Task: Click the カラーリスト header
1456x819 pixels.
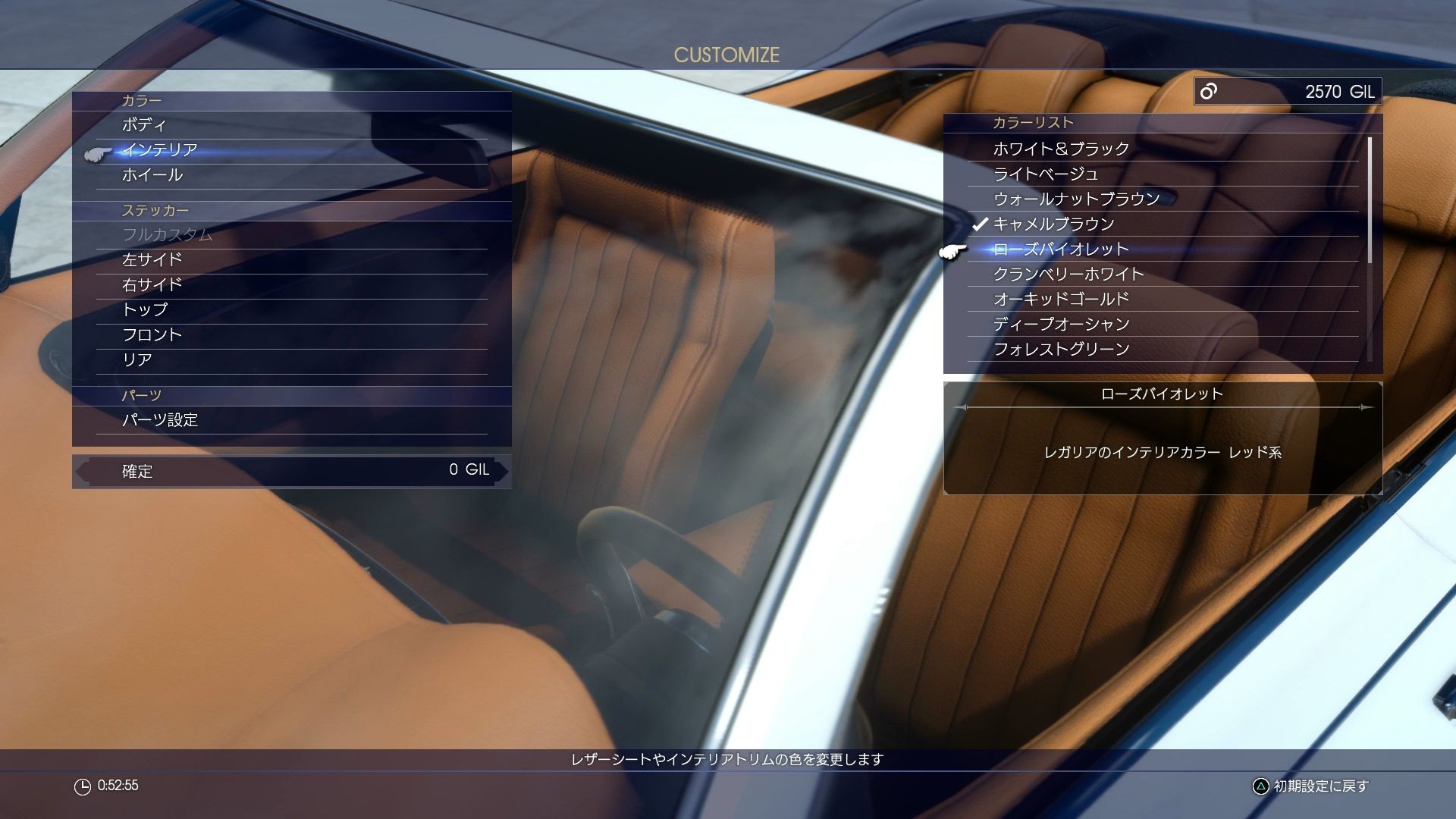Action: (x=1034, y=123)
